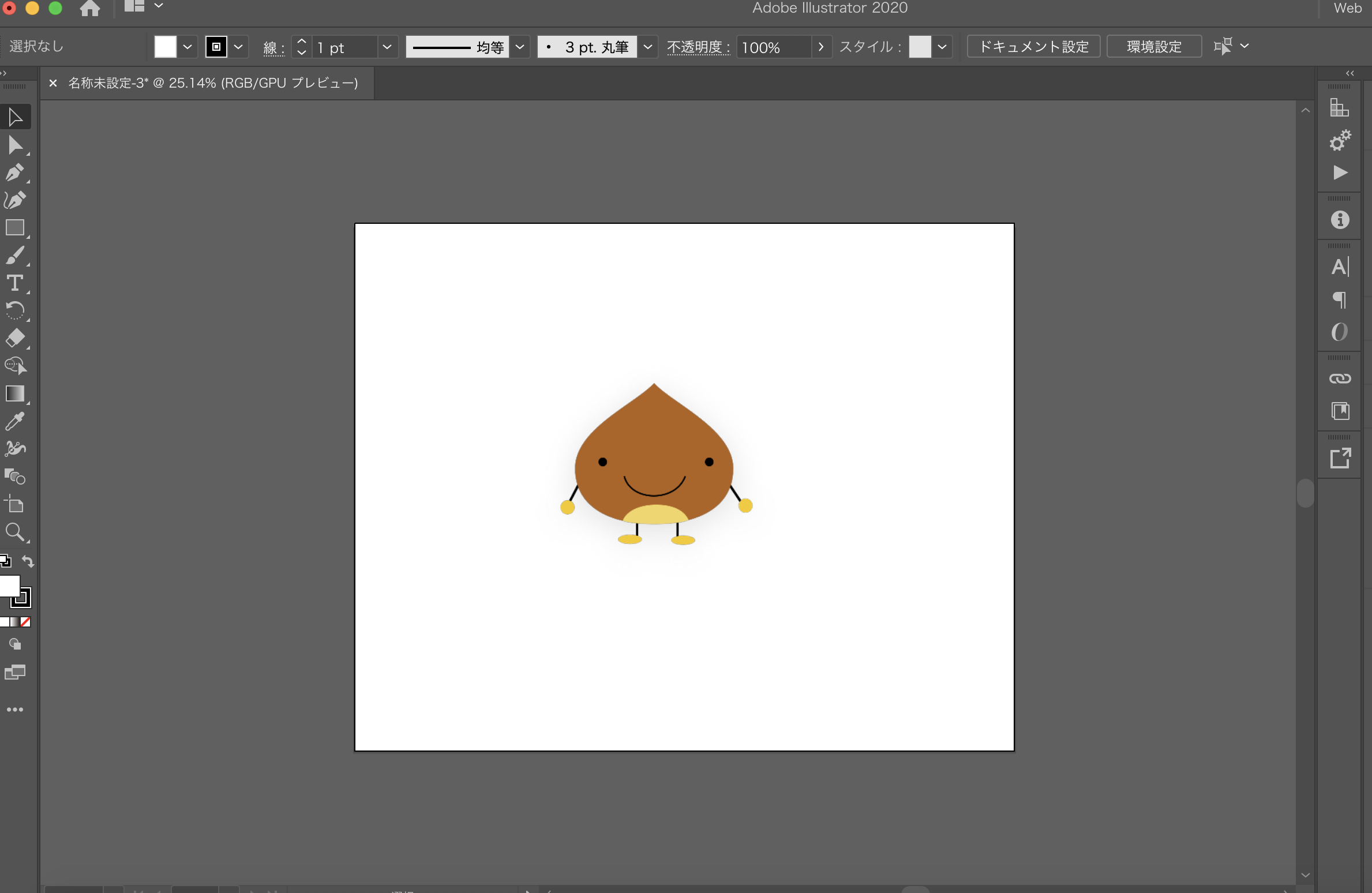The width and height of the screenshot is (1372, 893).
Task: Open ドキュメント設定 dialog
Action: click(1033, 47)
